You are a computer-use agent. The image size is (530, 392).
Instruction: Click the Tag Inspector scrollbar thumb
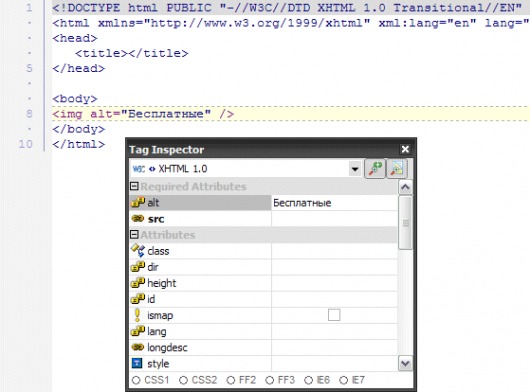point(405,223)
